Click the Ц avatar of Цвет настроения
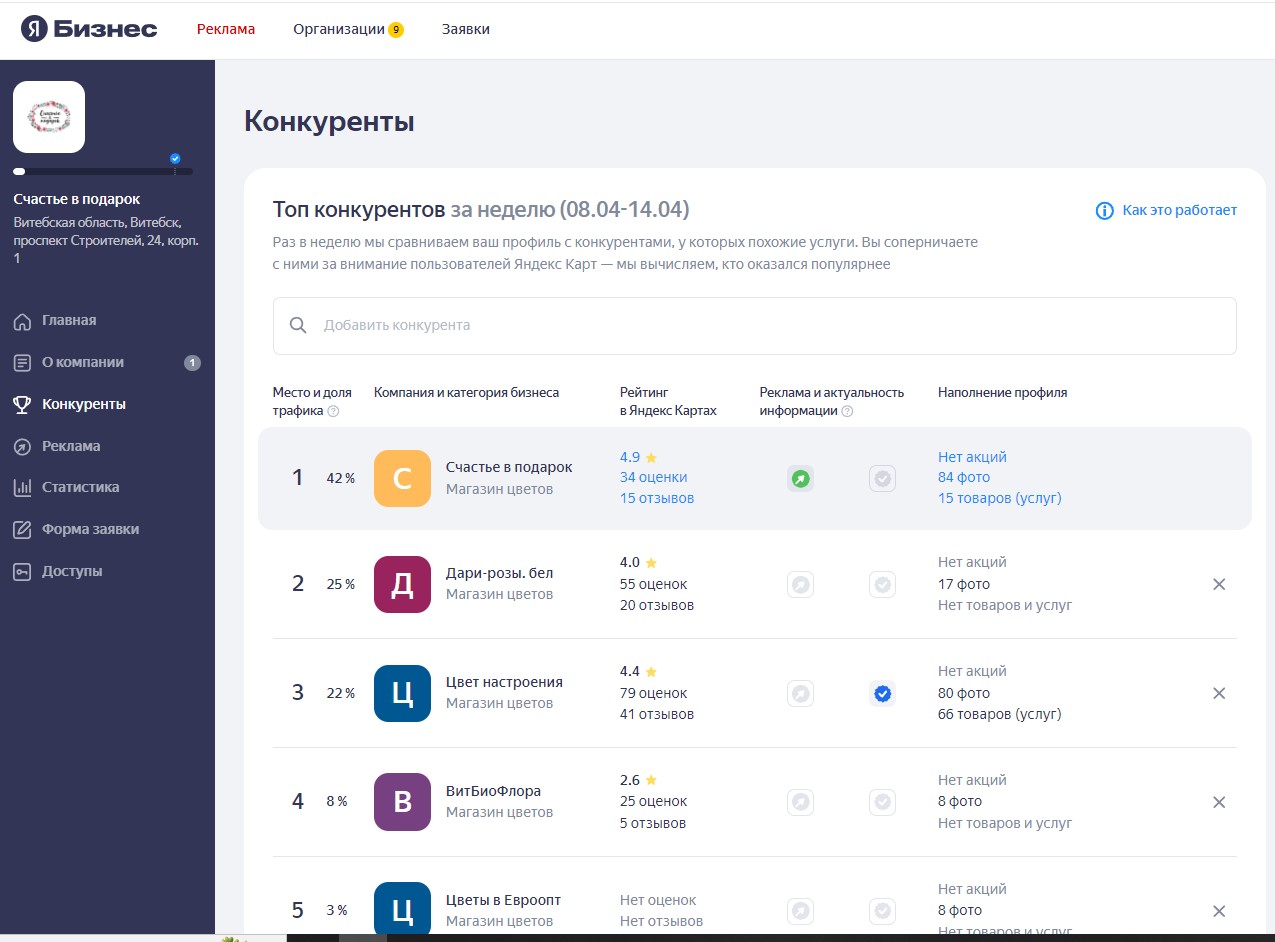 point(402,693)
